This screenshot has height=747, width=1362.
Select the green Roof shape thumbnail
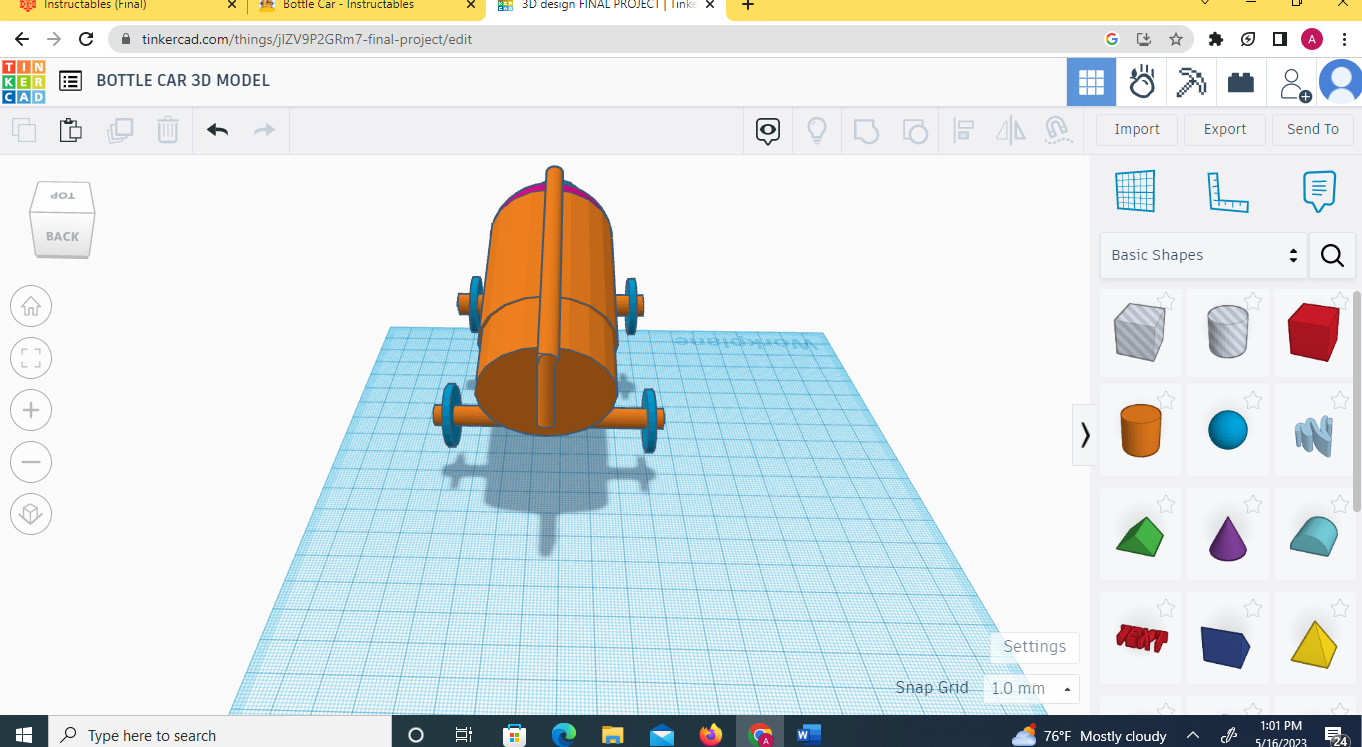[1140, 536]
